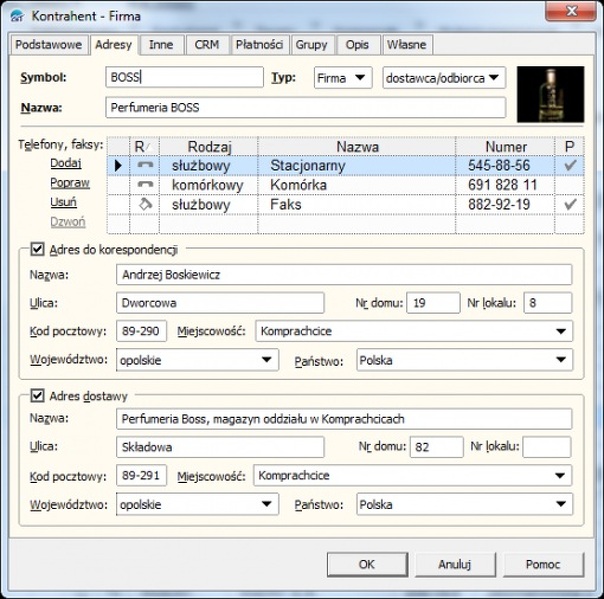604x599 pixels.
Task: Toggle the Adres dostawy checkbox
Action: tap(38, 396)
